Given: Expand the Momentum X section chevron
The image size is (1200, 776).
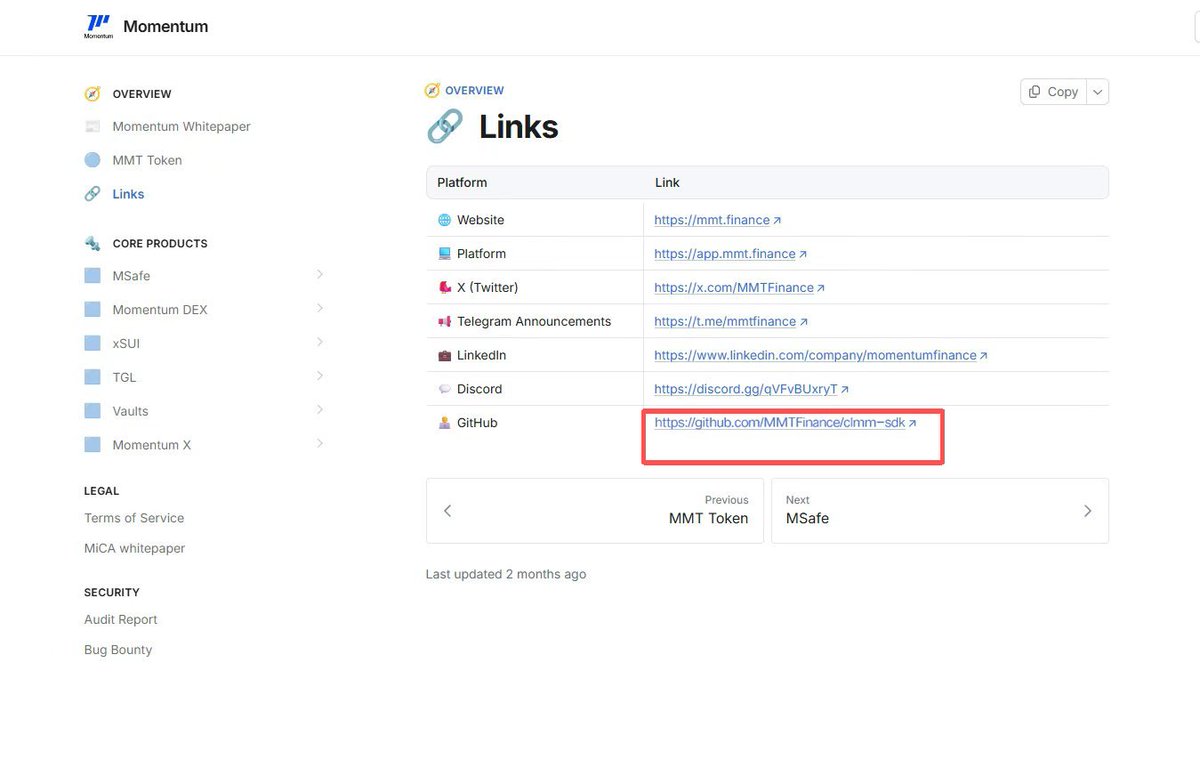Looking at the screenshot, I should [x=319, y=444].
